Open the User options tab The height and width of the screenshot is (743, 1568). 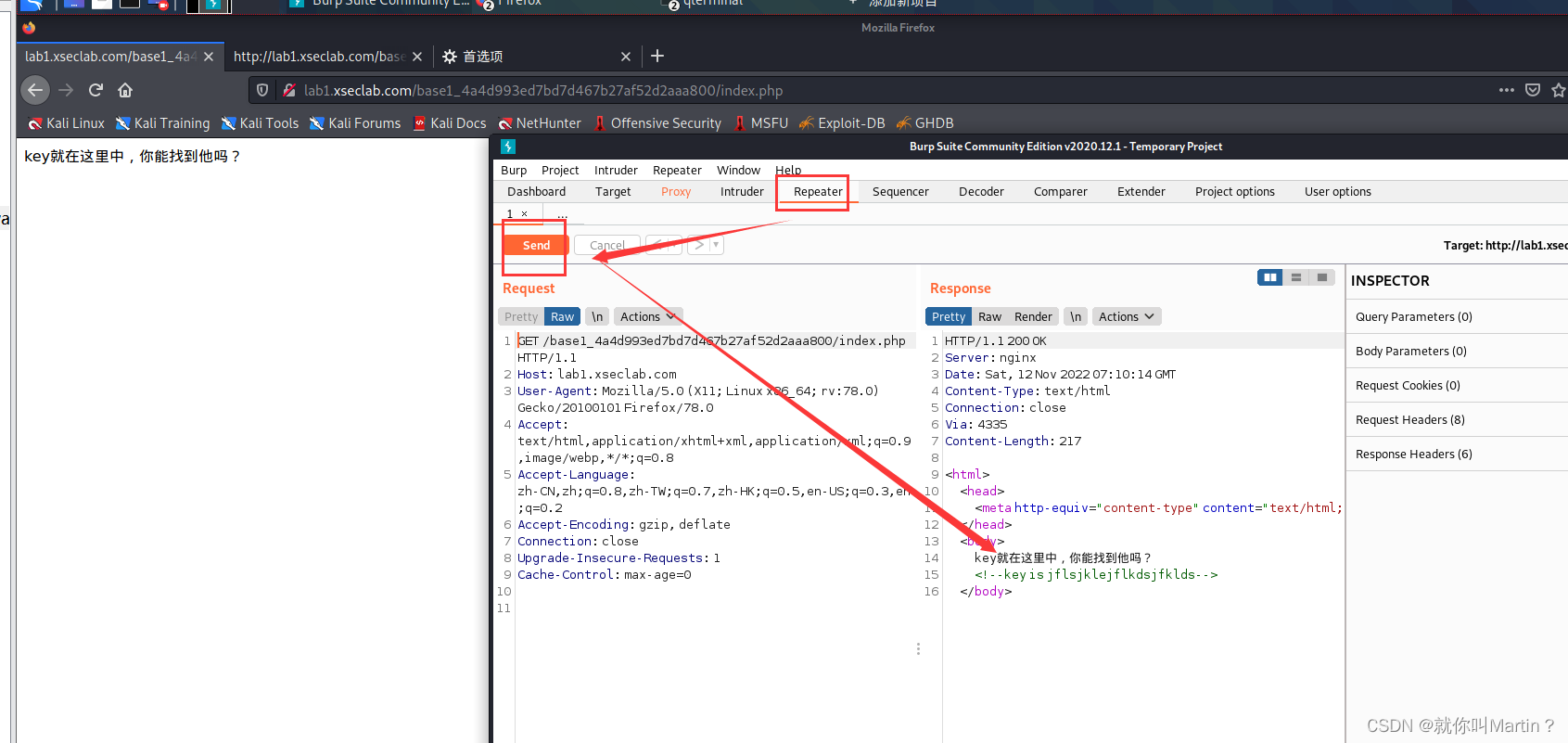coord(1338,191)
